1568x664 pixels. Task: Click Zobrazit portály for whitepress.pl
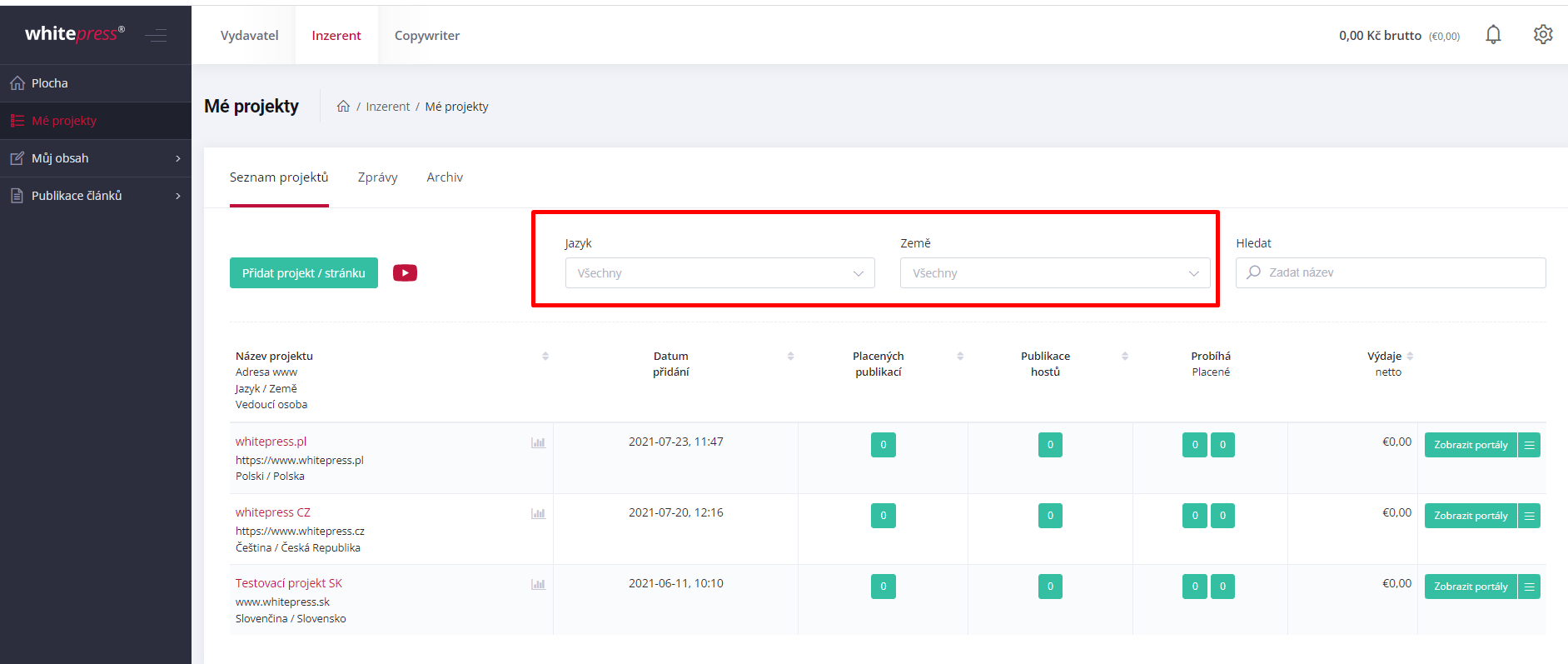pos(1471,445)
